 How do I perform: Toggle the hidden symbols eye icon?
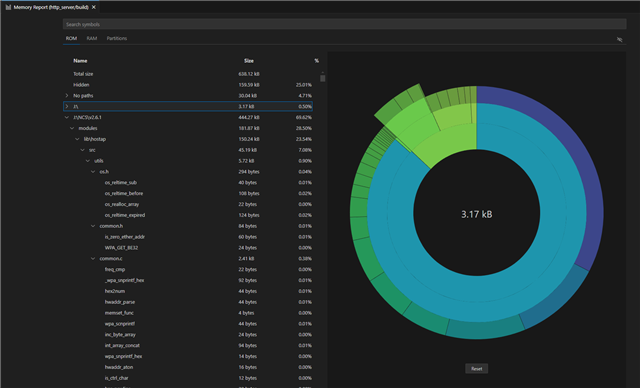[620, 40]
